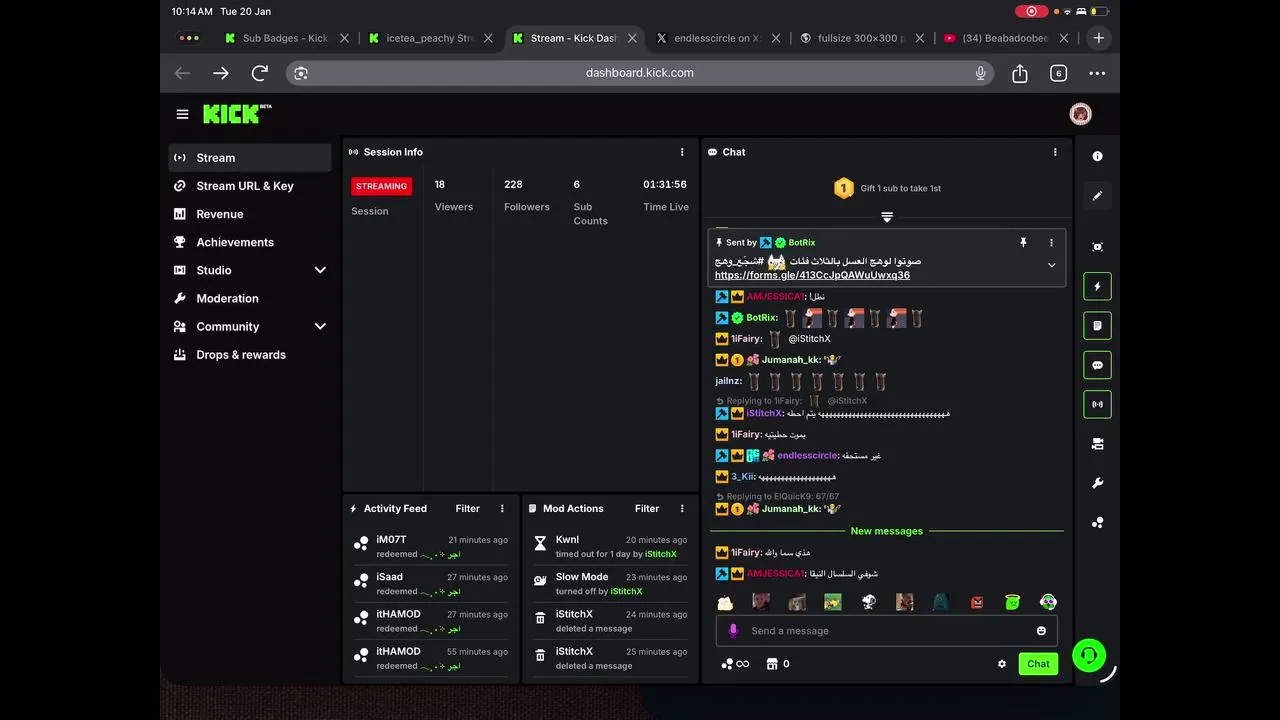Click the browser share icon

[x=1020, y=73]
